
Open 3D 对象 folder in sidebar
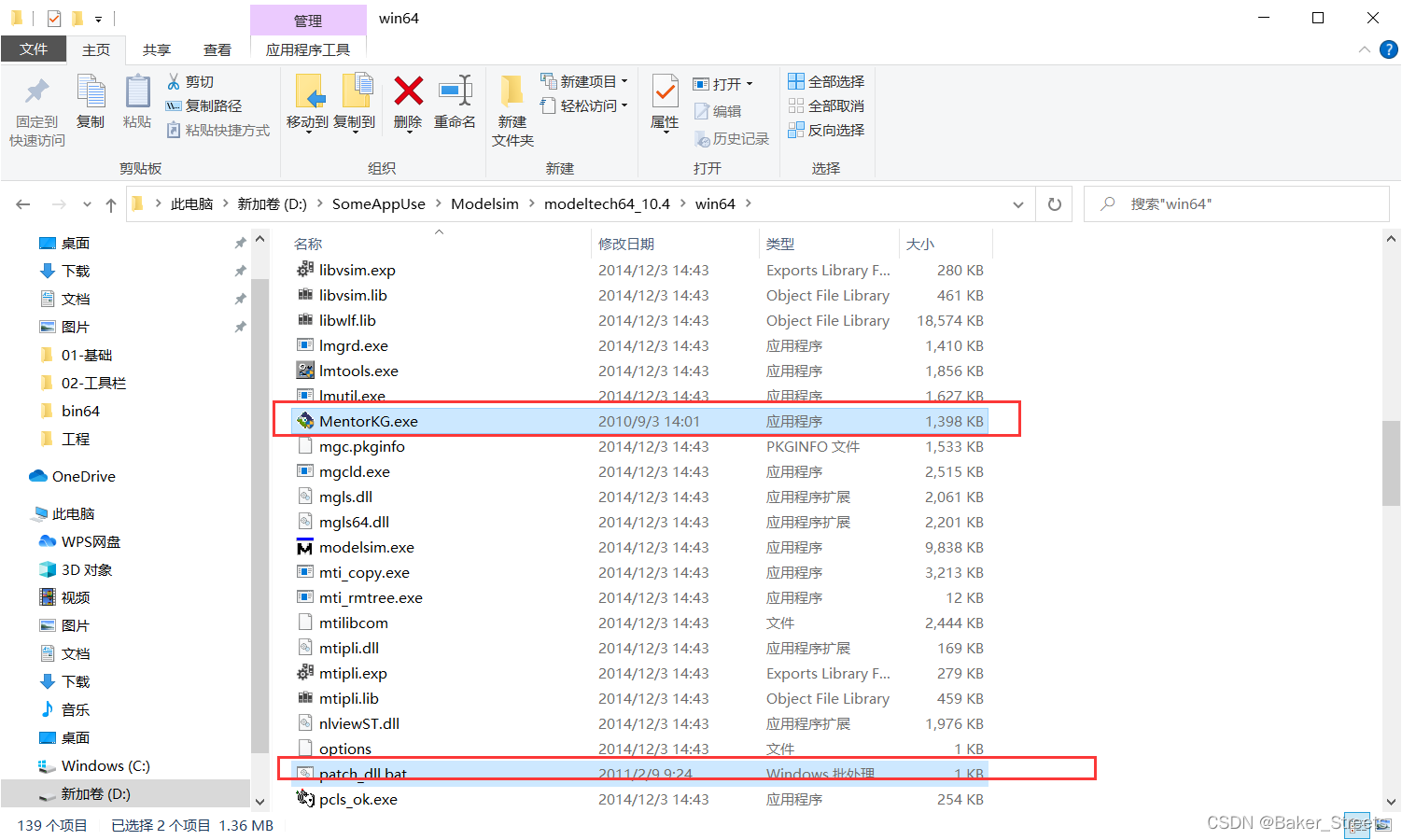[x=86, y=570]
